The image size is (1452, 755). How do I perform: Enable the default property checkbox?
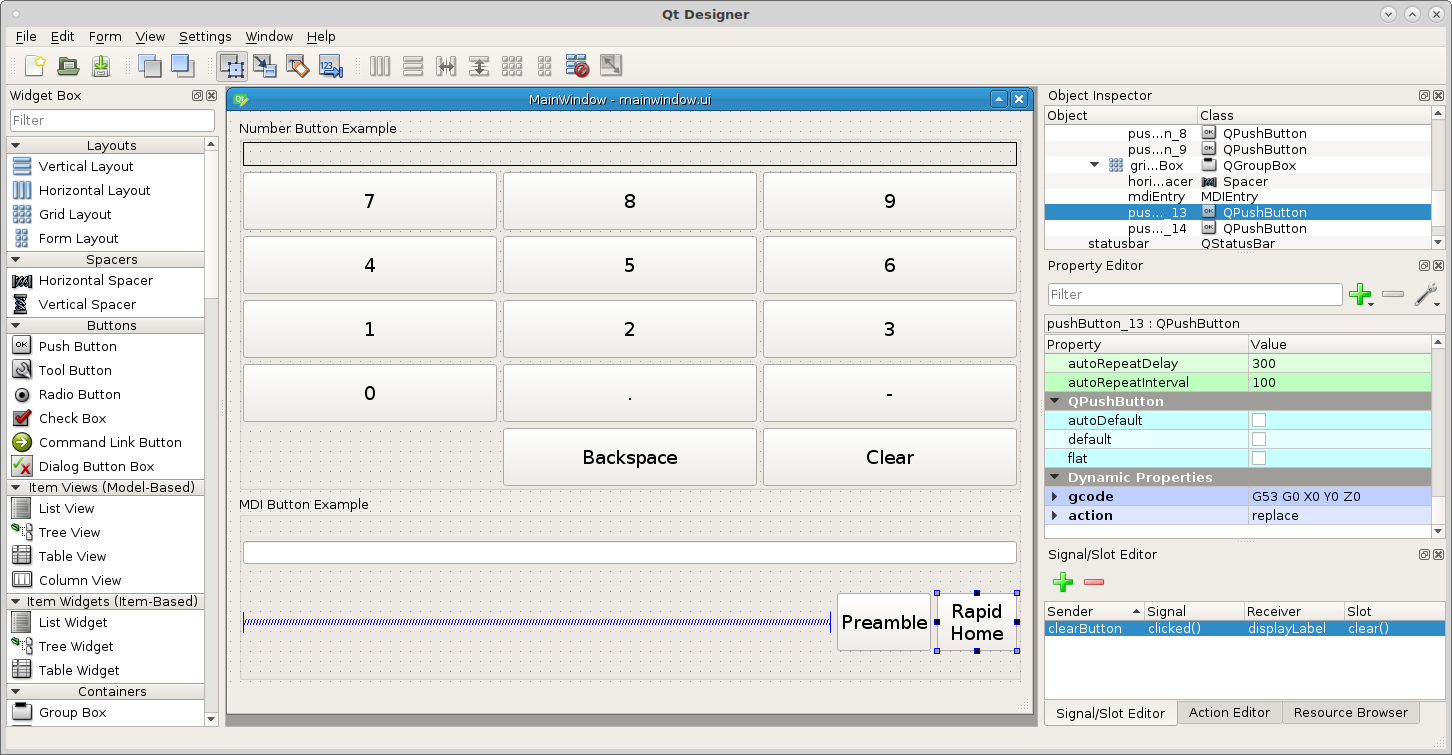point(1259,439)
